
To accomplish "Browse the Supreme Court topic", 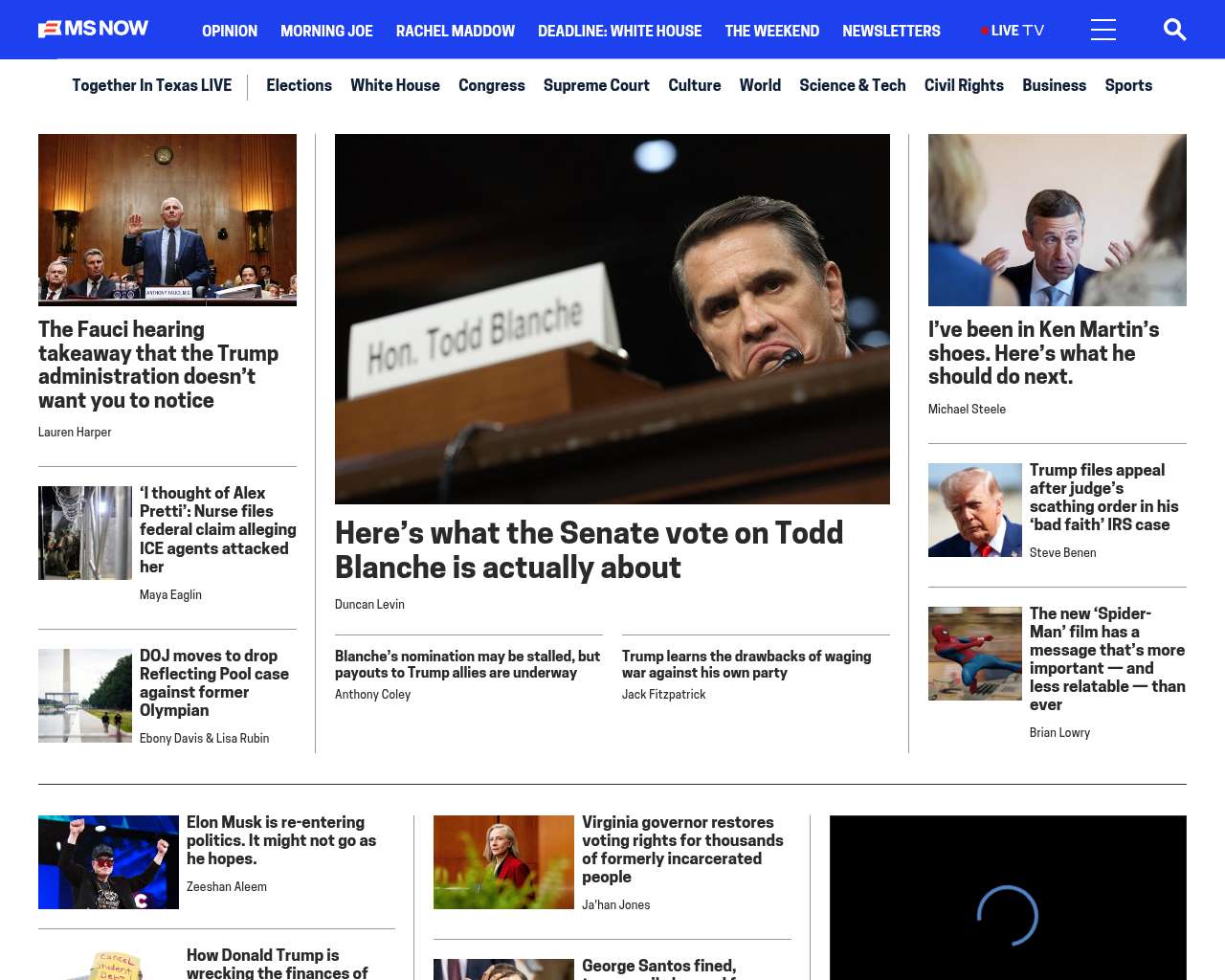I will 596,85.
